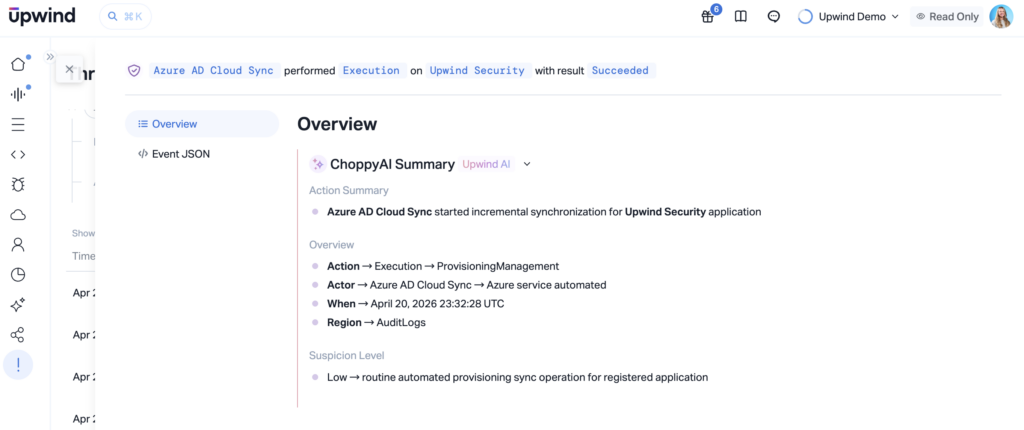The image size is (1024, 430).
Task: Click the Action Summary label
Action: coord(349,191)
